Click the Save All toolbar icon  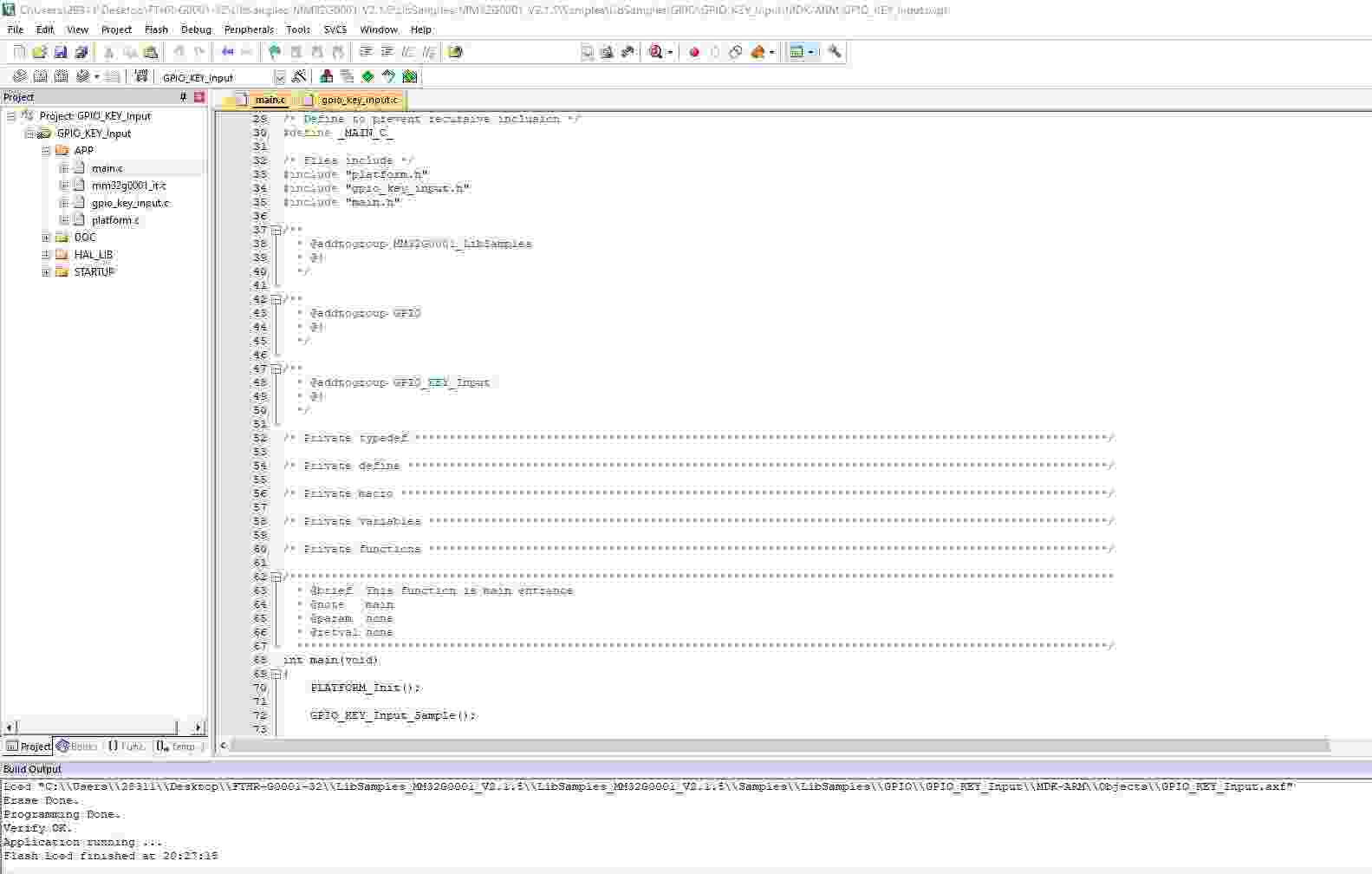[81, 52]
